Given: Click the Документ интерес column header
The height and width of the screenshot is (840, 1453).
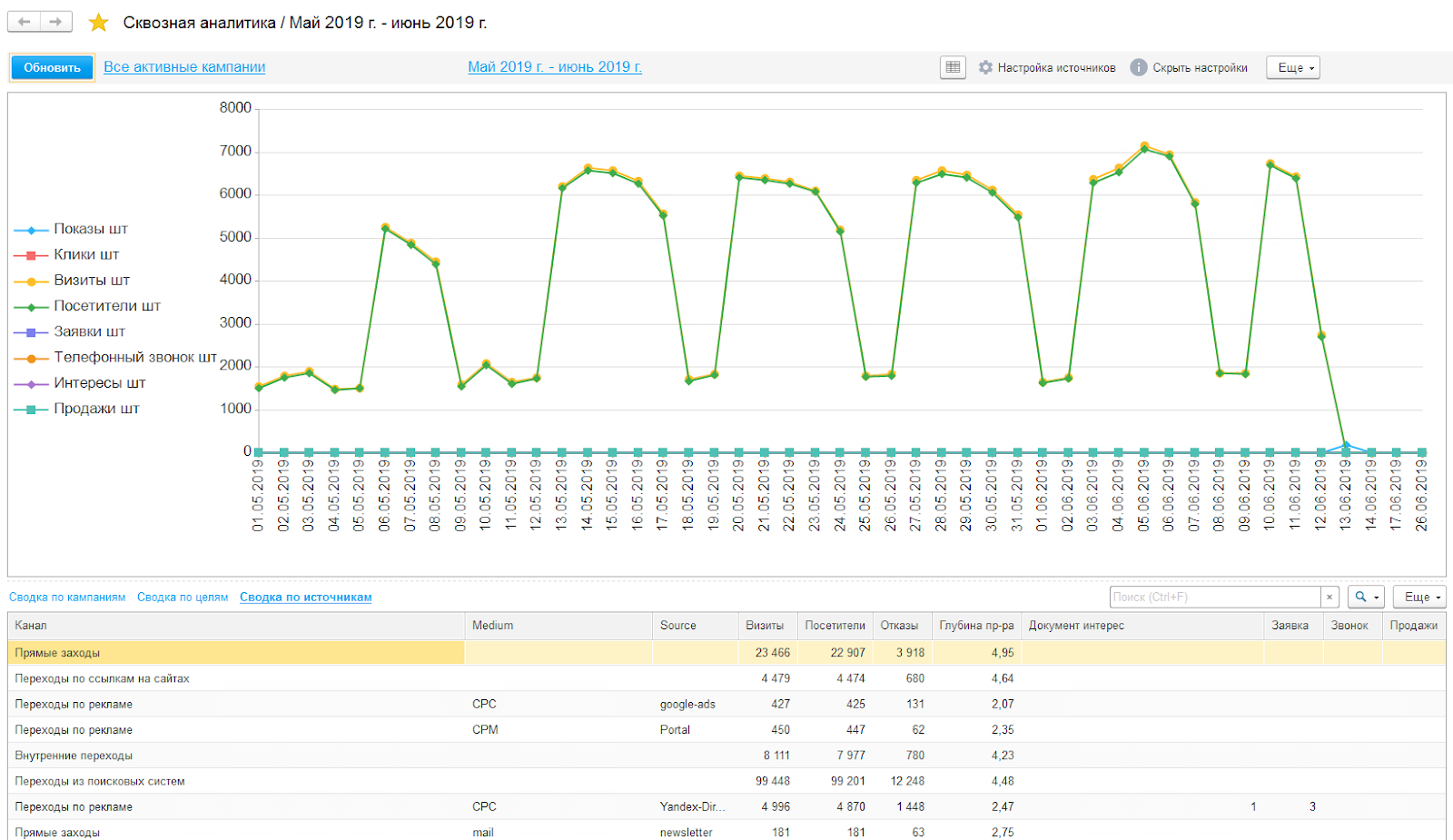Looking at the screenshot, I should click(x=1142, y=626).
